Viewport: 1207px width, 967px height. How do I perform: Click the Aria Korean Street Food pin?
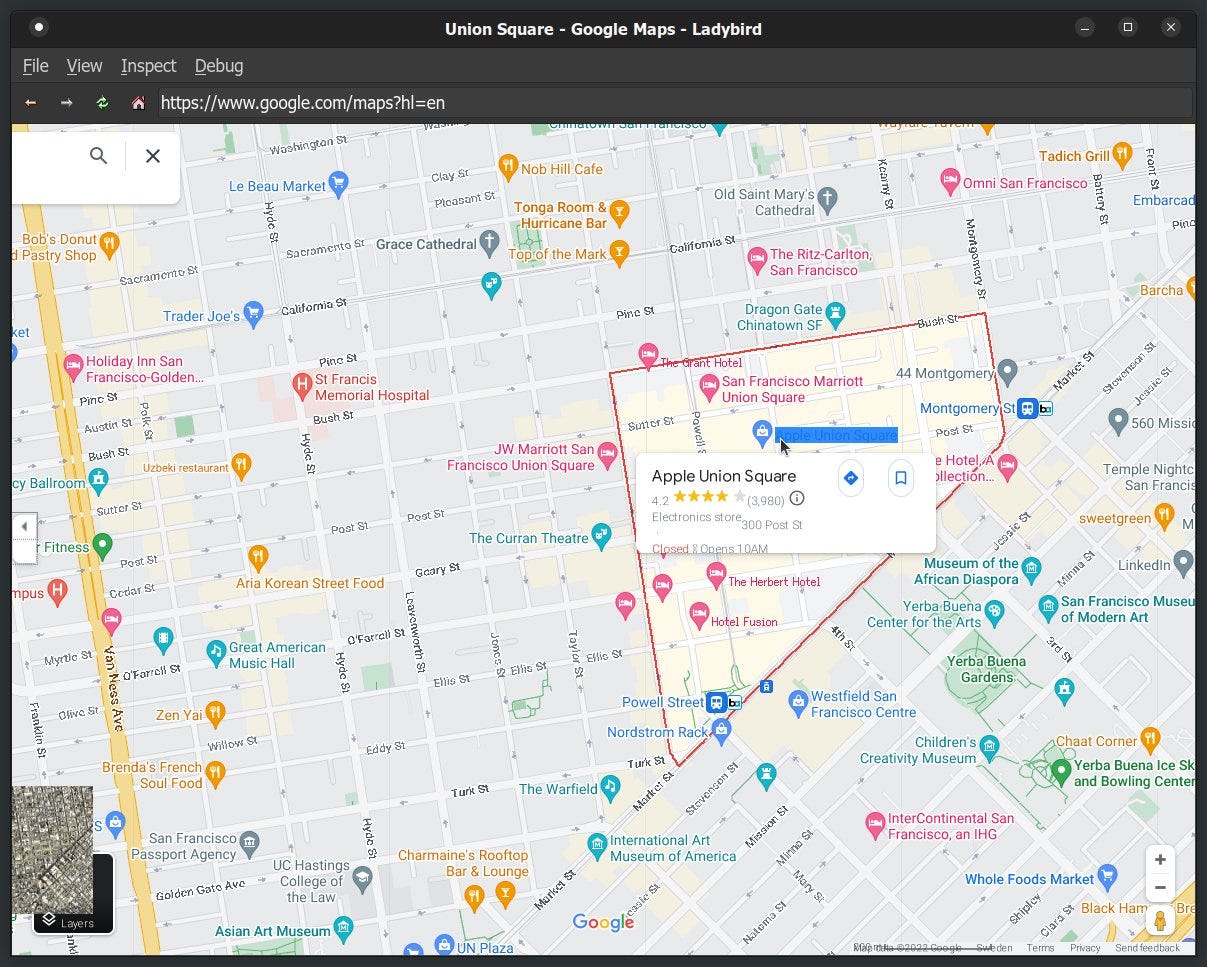coord(258,556)
